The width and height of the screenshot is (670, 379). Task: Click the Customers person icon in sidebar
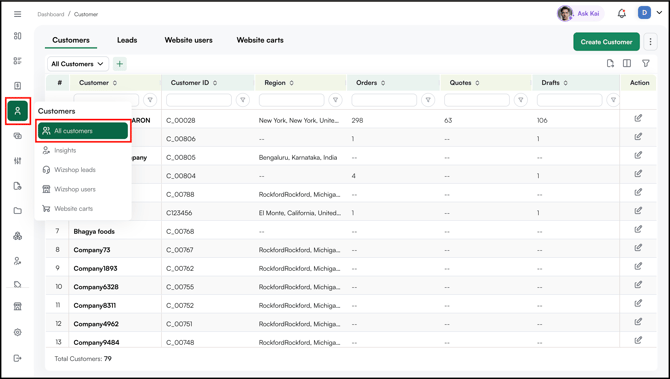18,111
